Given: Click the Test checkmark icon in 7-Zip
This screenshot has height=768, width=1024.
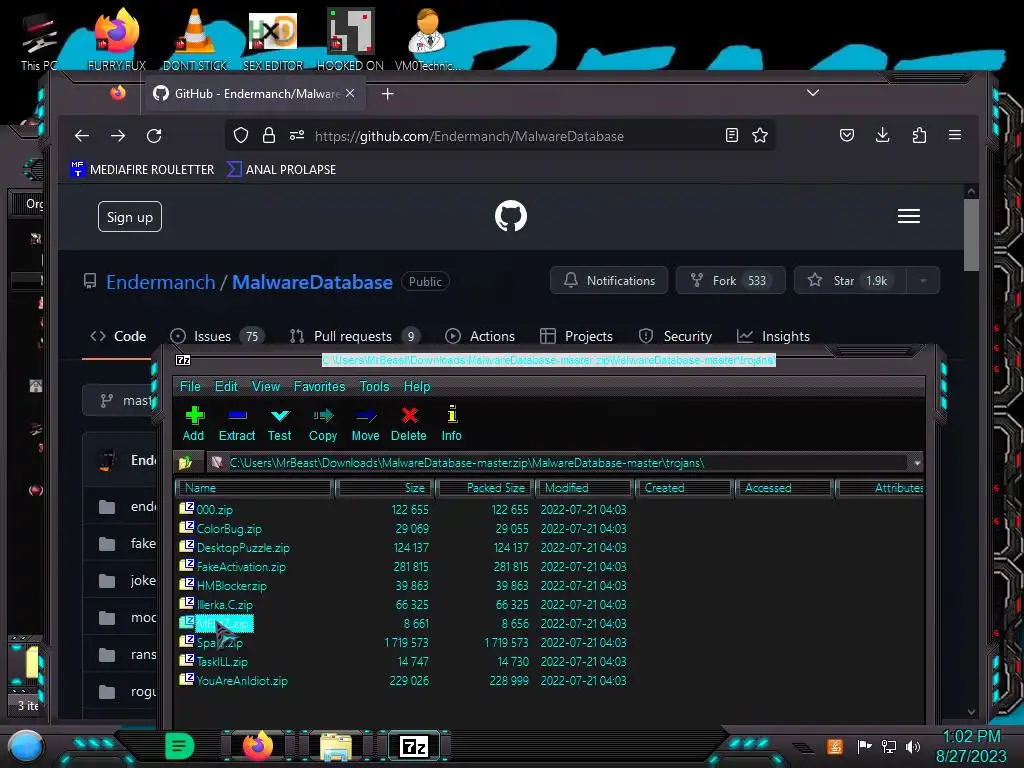Looking at the screenshot, I should click(x=280, y=415).
